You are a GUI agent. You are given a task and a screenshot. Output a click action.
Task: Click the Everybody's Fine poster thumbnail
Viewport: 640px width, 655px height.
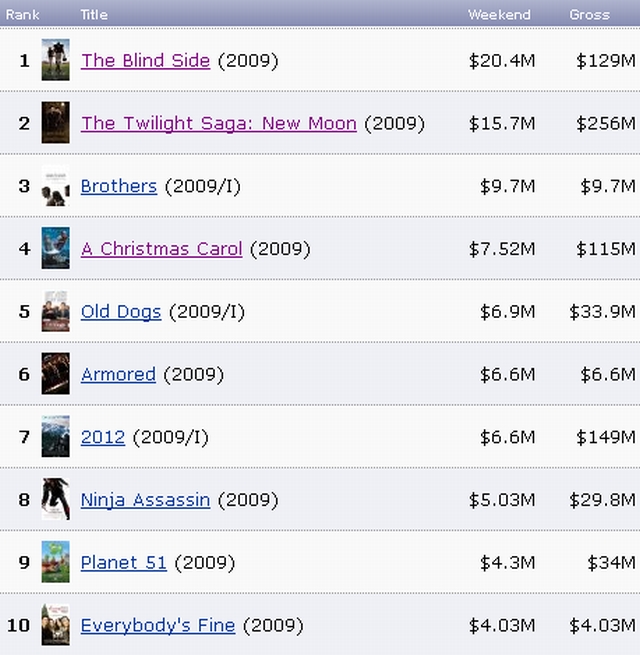pos(55,625)
